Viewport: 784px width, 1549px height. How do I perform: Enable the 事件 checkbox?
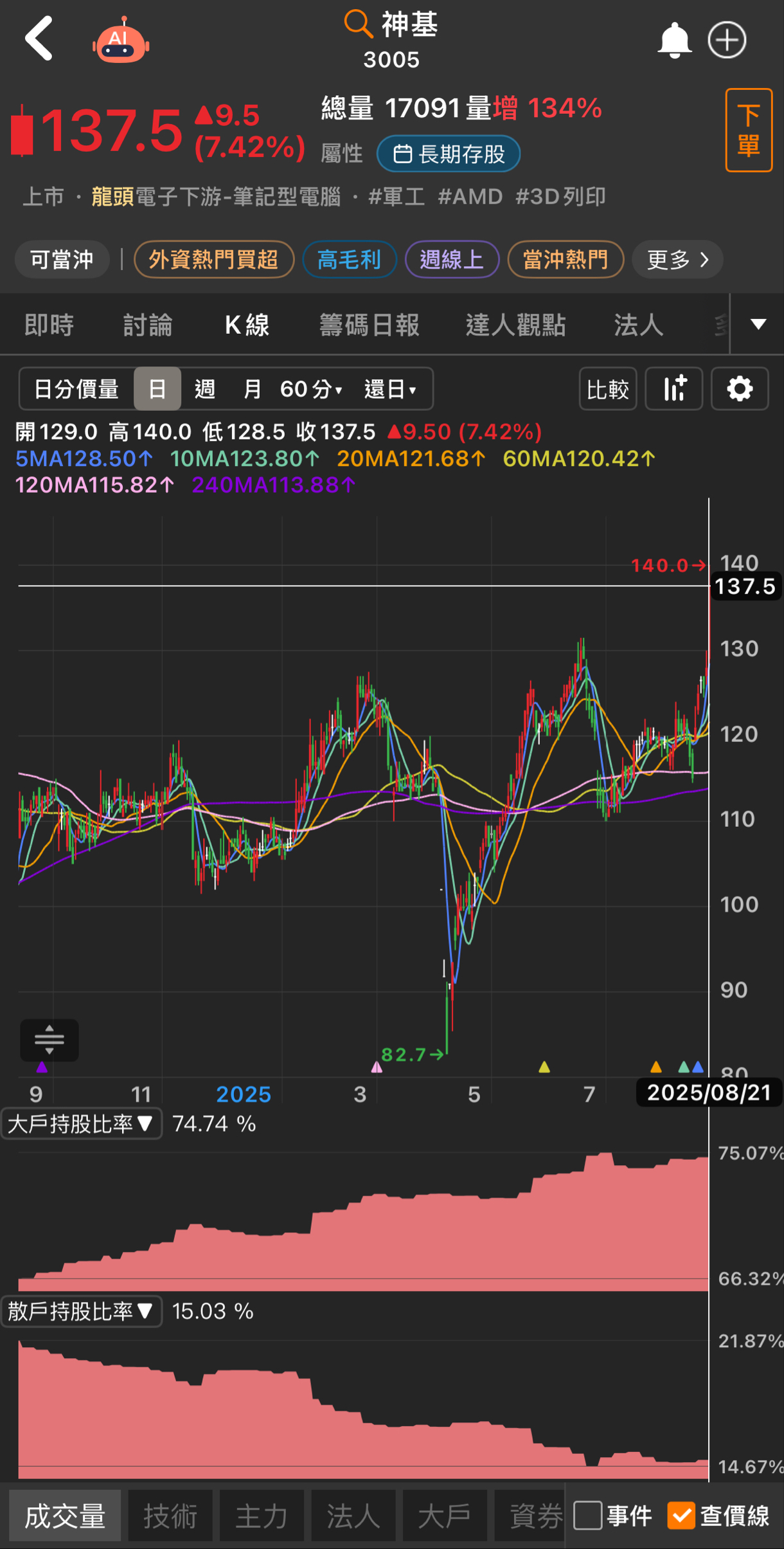[587, 1516]
